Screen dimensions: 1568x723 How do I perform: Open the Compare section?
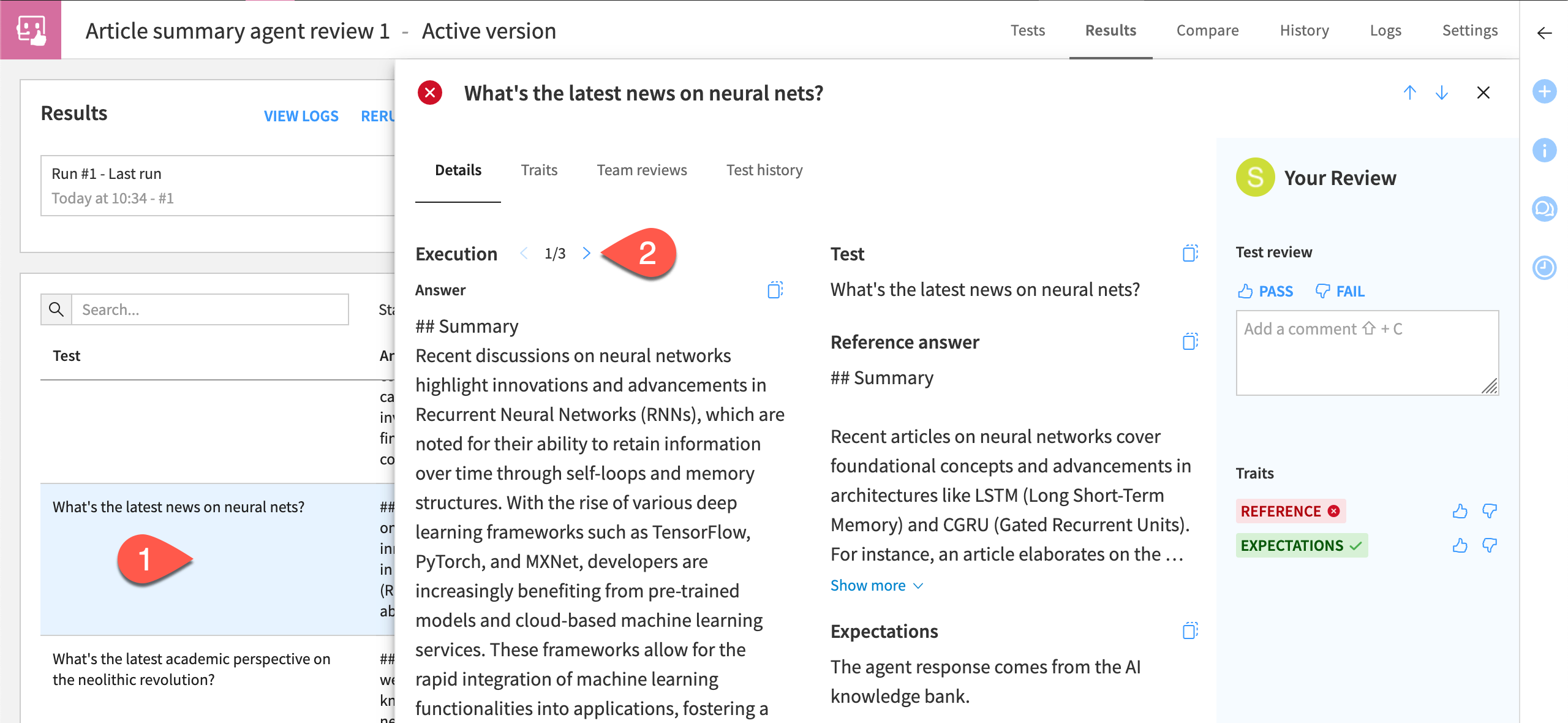(1207, 30)
